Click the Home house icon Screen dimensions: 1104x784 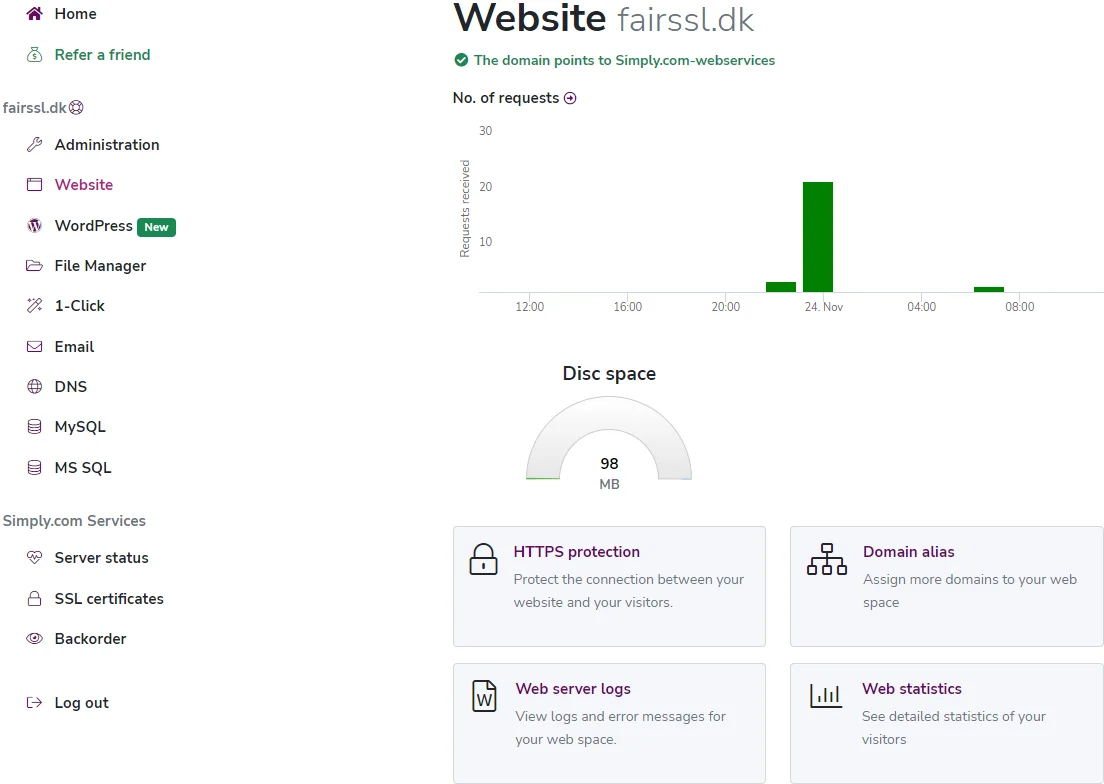point(34,13)
